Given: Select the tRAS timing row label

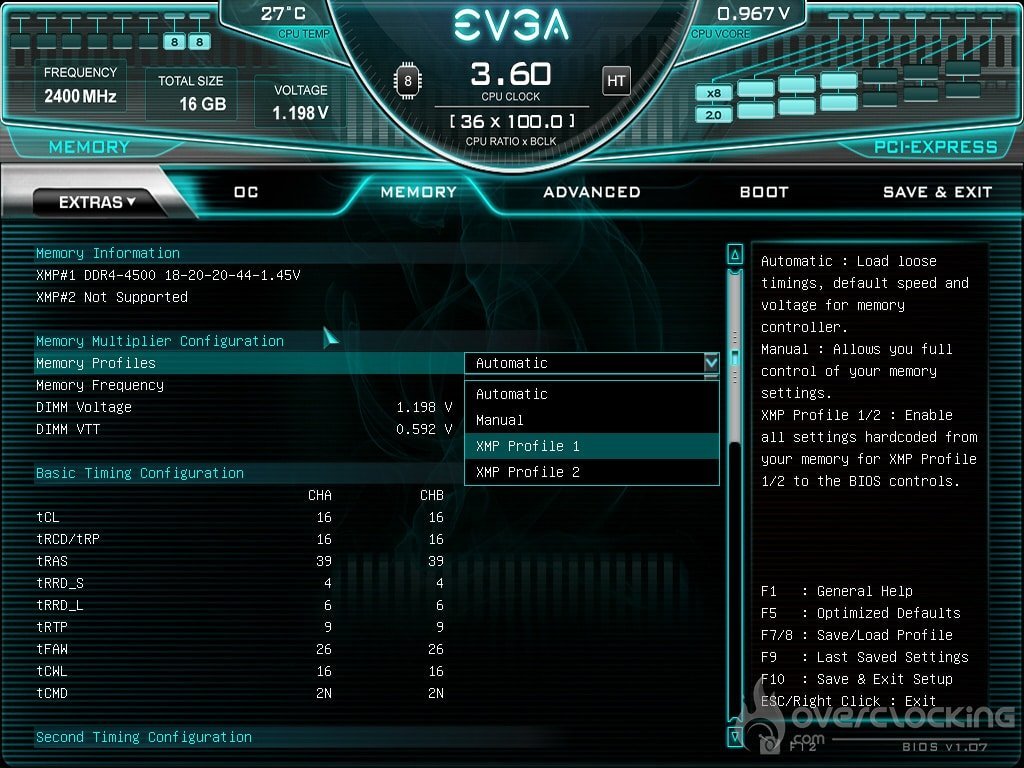Looking at the screenshot, I should tap(52, 561).
